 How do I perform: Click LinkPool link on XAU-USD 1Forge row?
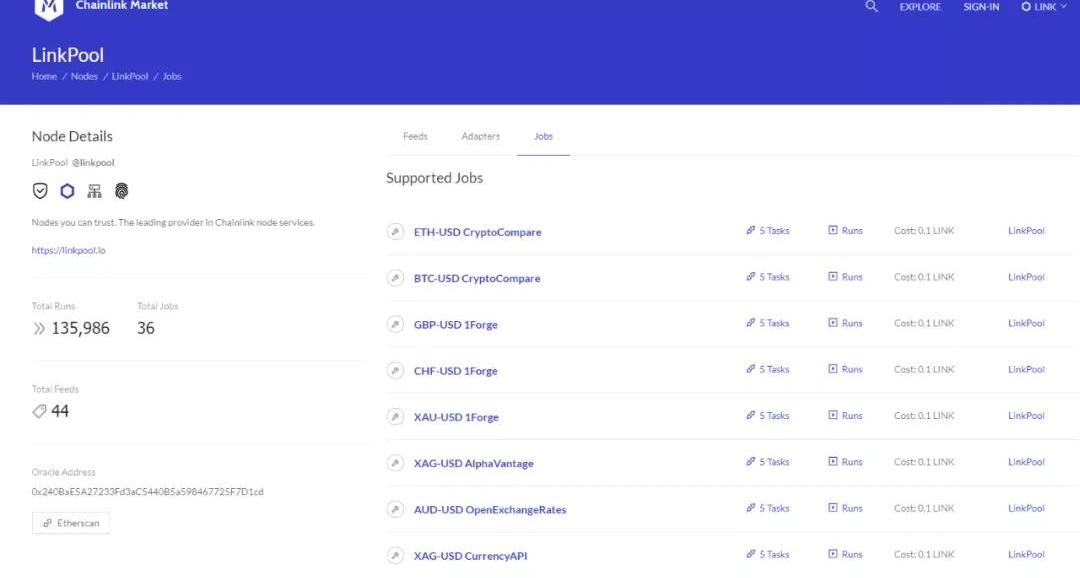[x=1026, y=415]
